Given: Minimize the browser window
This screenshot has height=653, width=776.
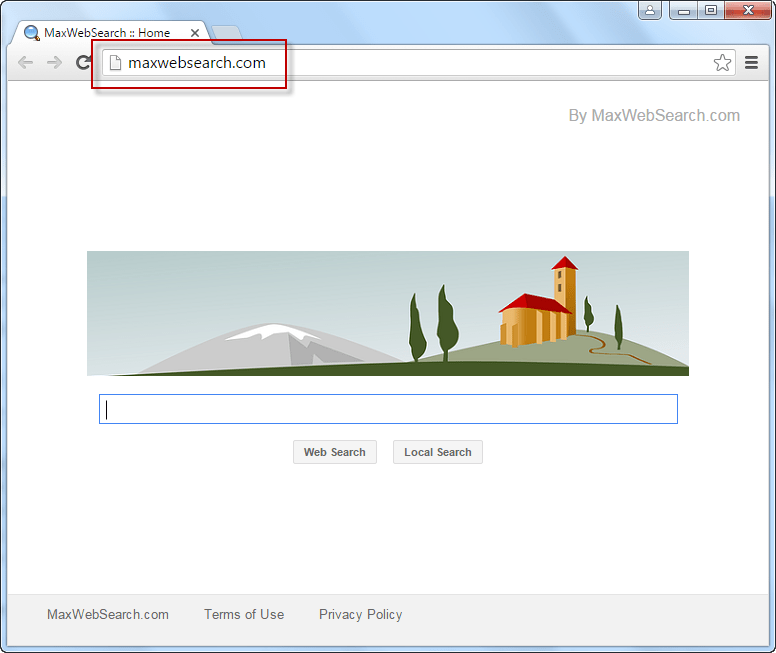Looking at the screenshot, I should coord(684,10).
